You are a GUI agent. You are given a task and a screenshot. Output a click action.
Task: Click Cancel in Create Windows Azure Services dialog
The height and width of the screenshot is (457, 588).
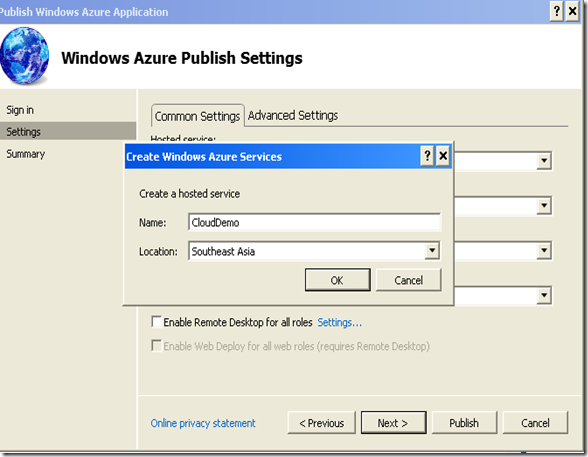coord(408,280)
